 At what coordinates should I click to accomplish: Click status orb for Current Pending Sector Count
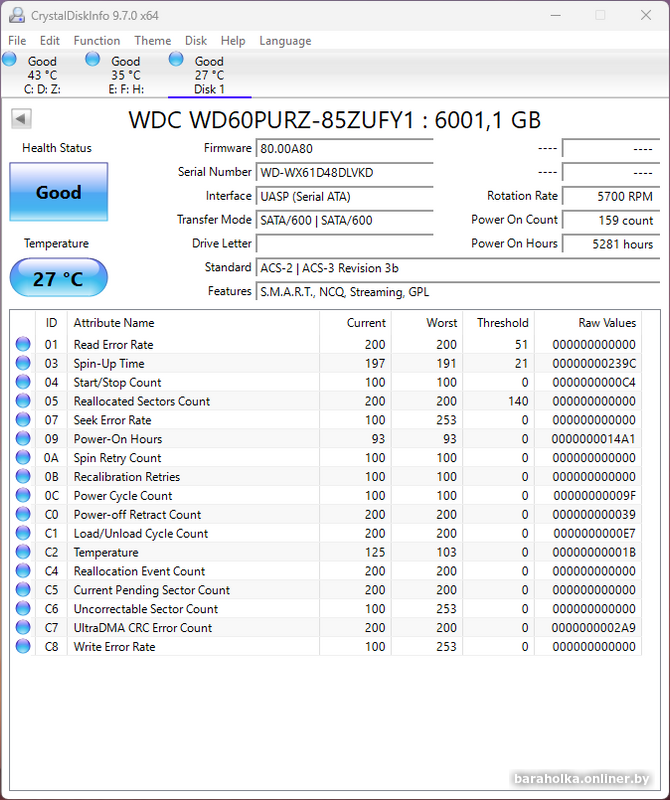point(23,589)
